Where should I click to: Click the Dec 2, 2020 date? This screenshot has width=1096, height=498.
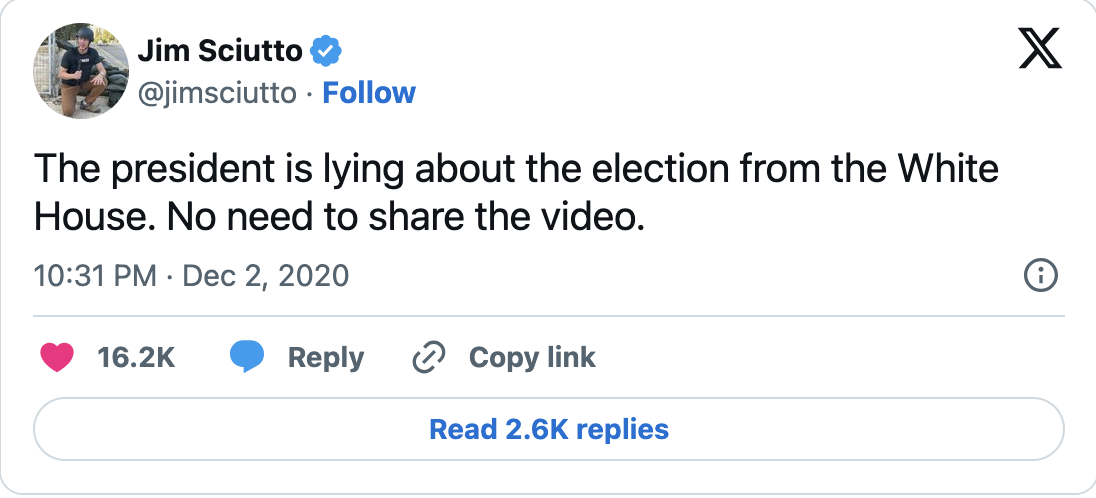(264, 275)
